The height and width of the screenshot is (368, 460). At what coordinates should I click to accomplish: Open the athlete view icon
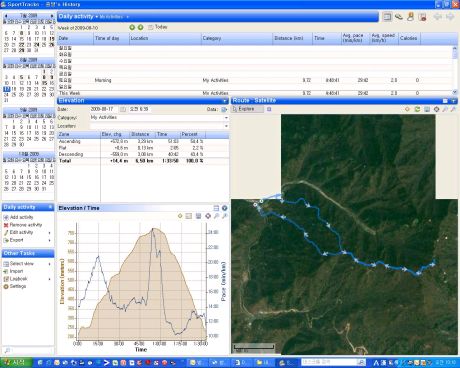411,17
